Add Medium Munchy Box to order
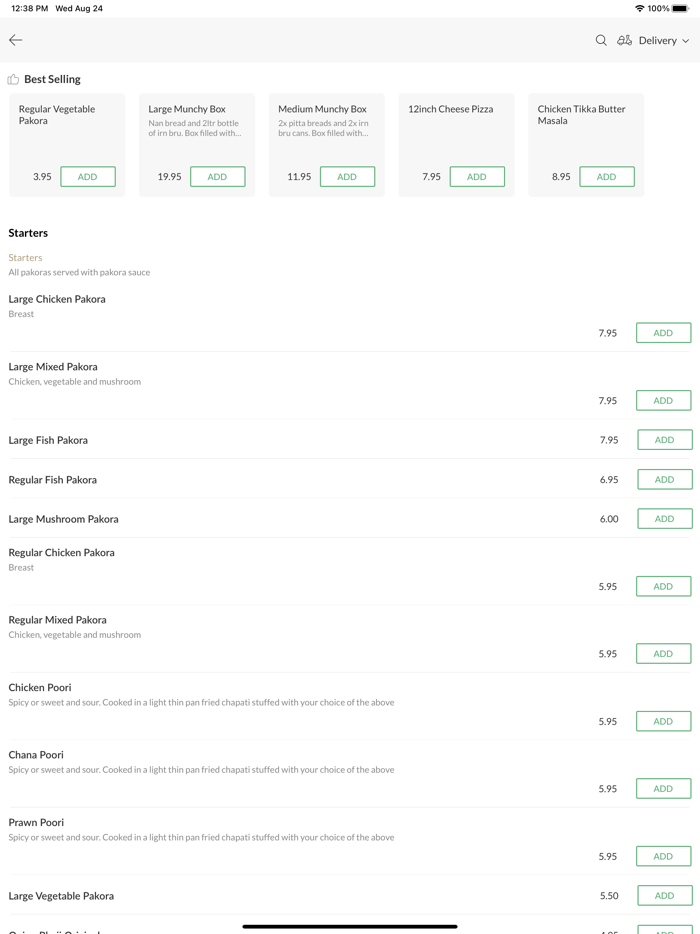This screenshot has width=700, height=934. tap(347, 177)
